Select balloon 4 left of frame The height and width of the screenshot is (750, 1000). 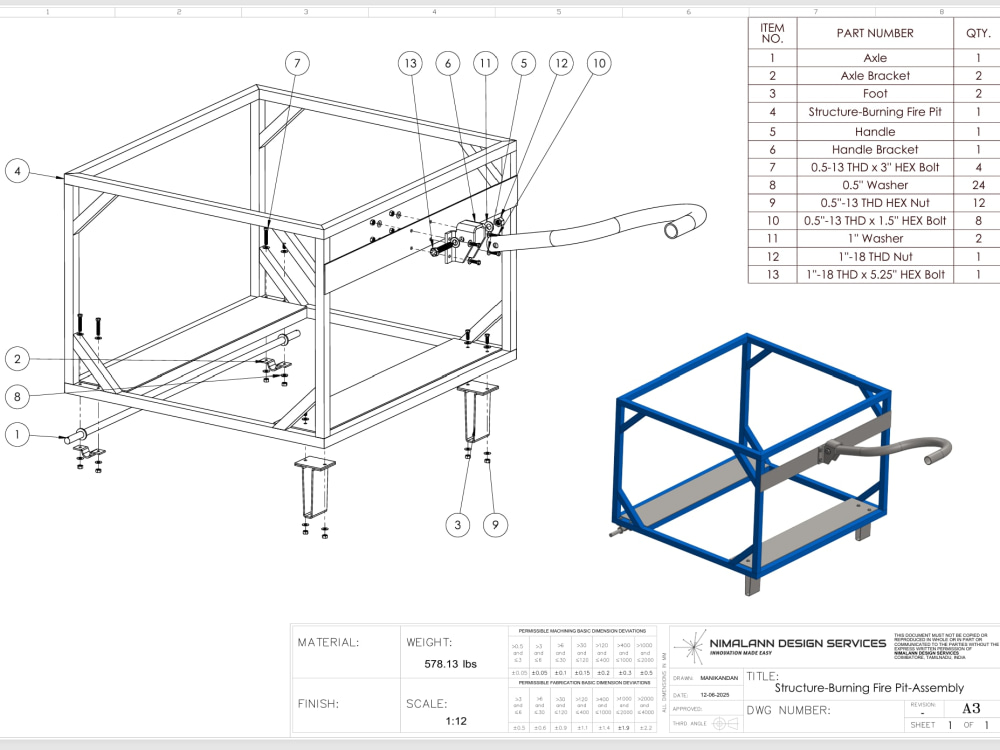(17, 171)
